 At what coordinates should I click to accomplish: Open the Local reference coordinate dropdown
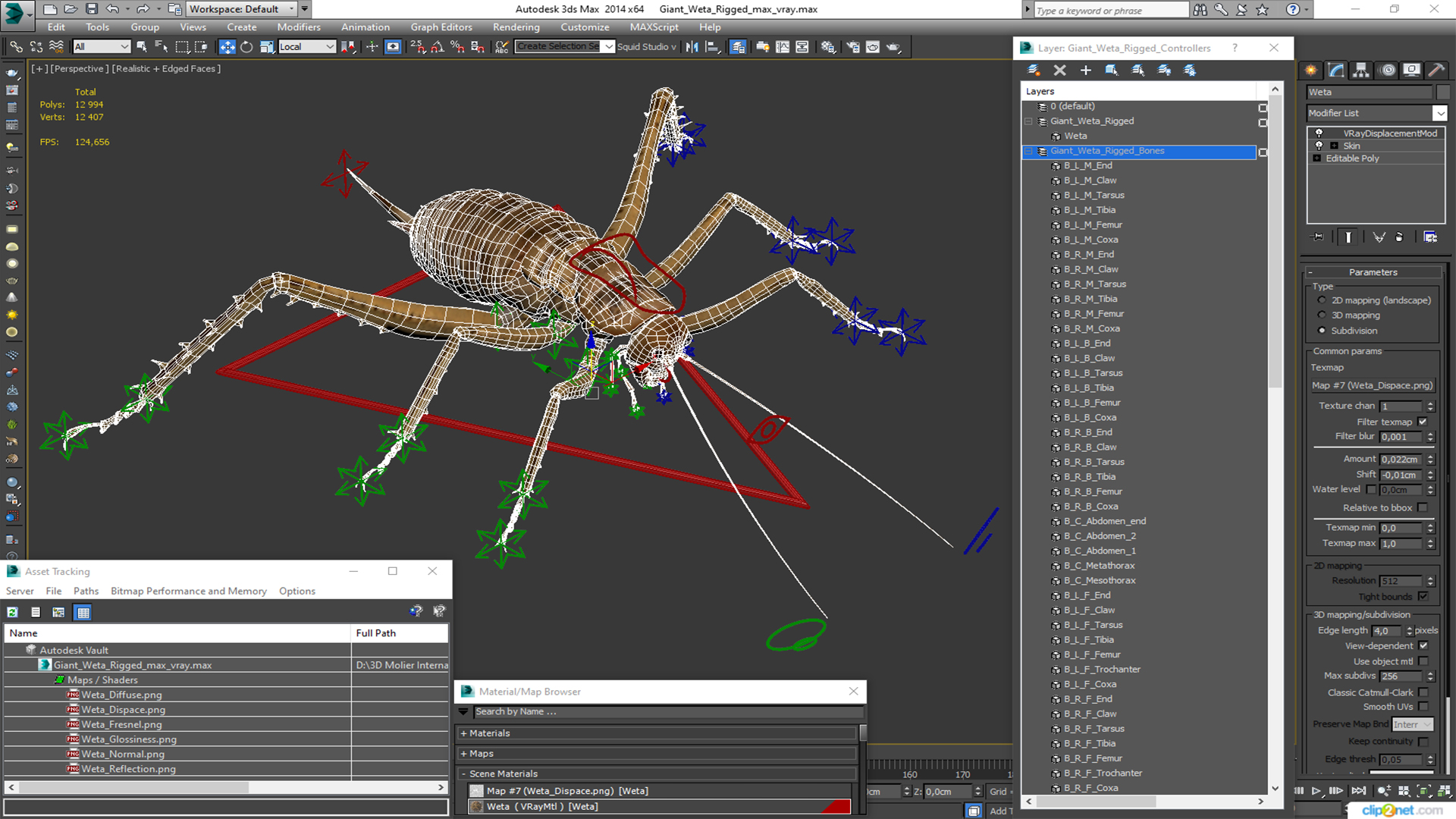point(307,47)
